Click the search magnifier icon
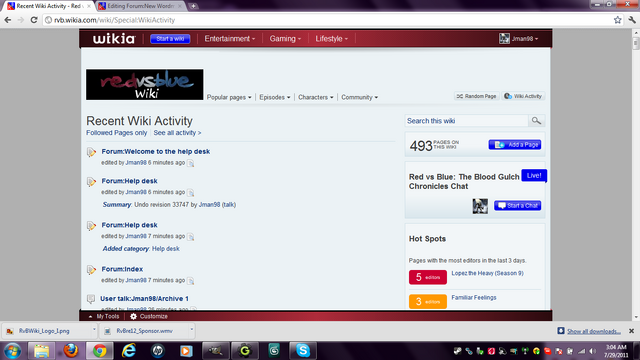 pos(536,121)
